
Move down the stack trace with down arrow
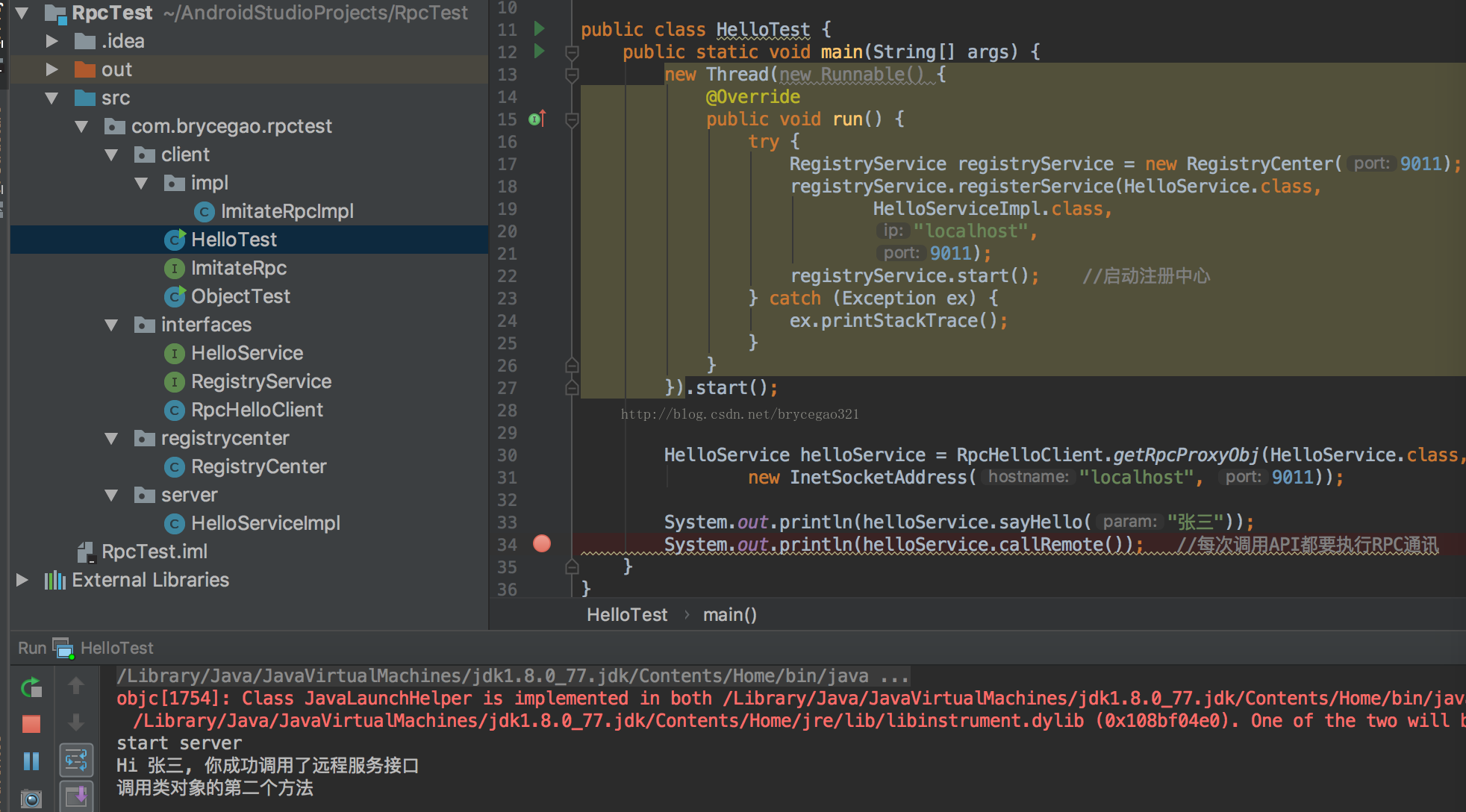(76, 722)
